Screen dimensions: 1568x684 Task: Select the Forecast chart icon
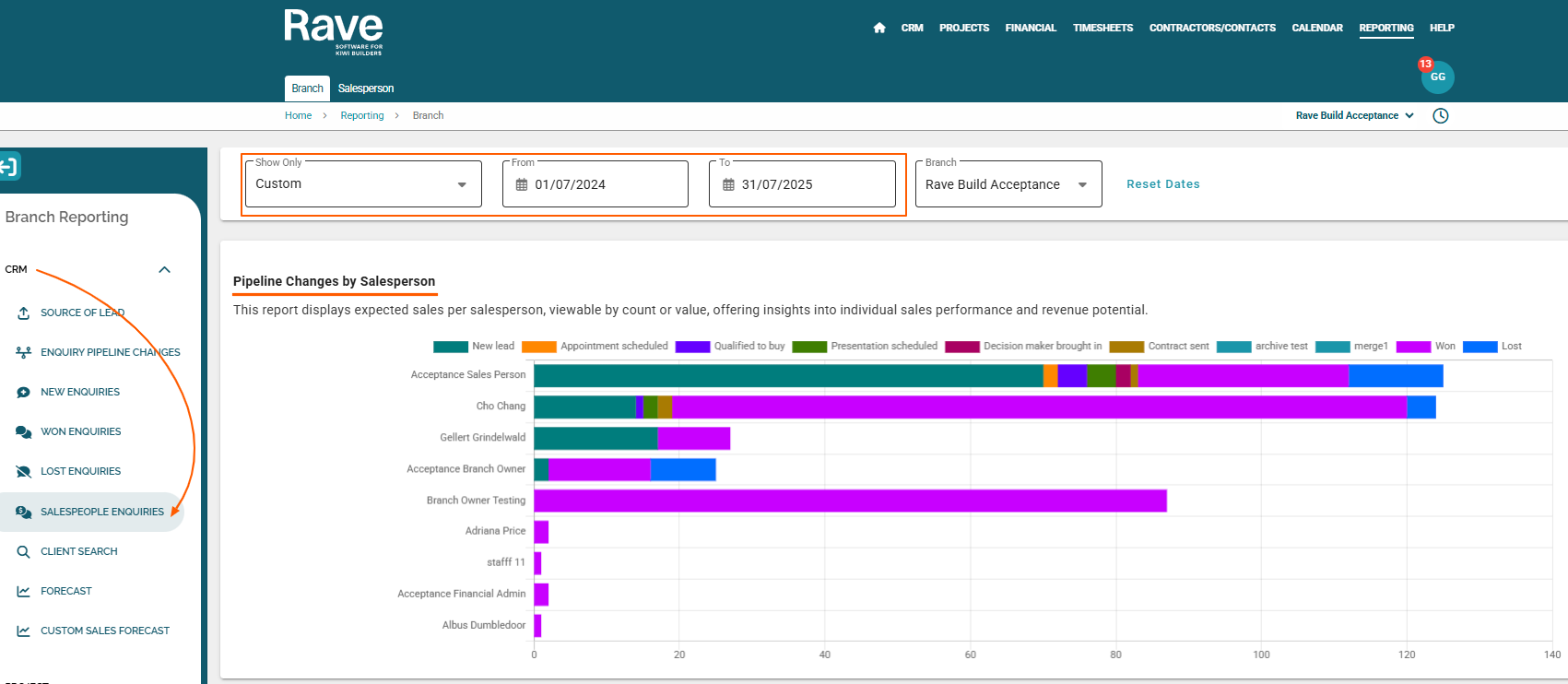coord(23,592)
